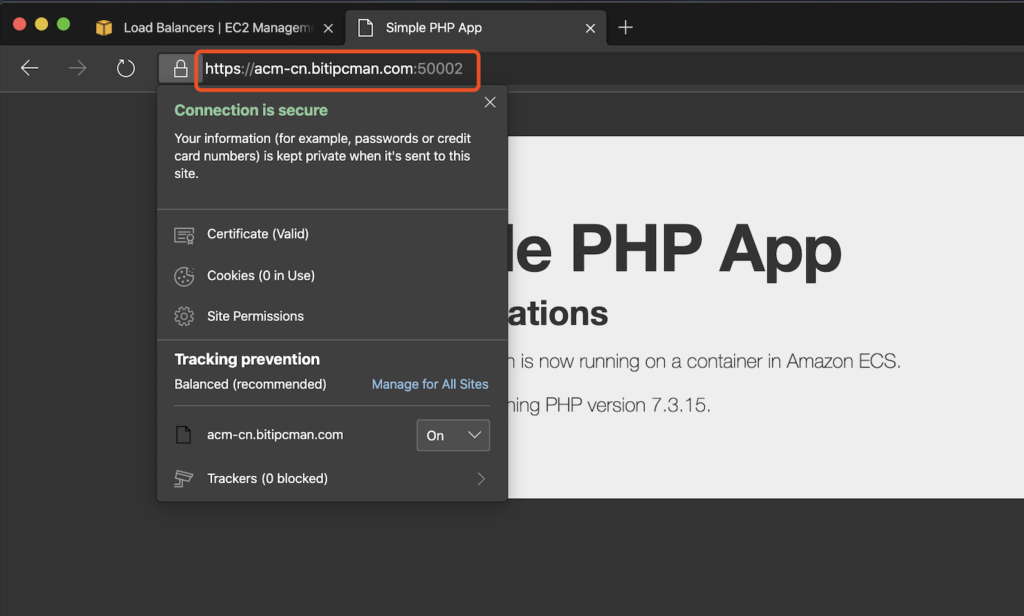
Task: Click the Trackers camera icon
Action: (x=184, y=479)
